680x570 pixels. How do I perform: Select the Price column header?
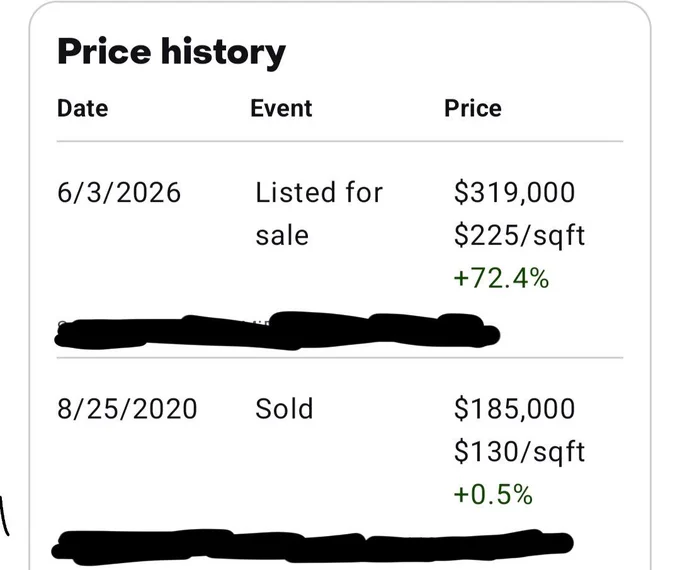473,108
